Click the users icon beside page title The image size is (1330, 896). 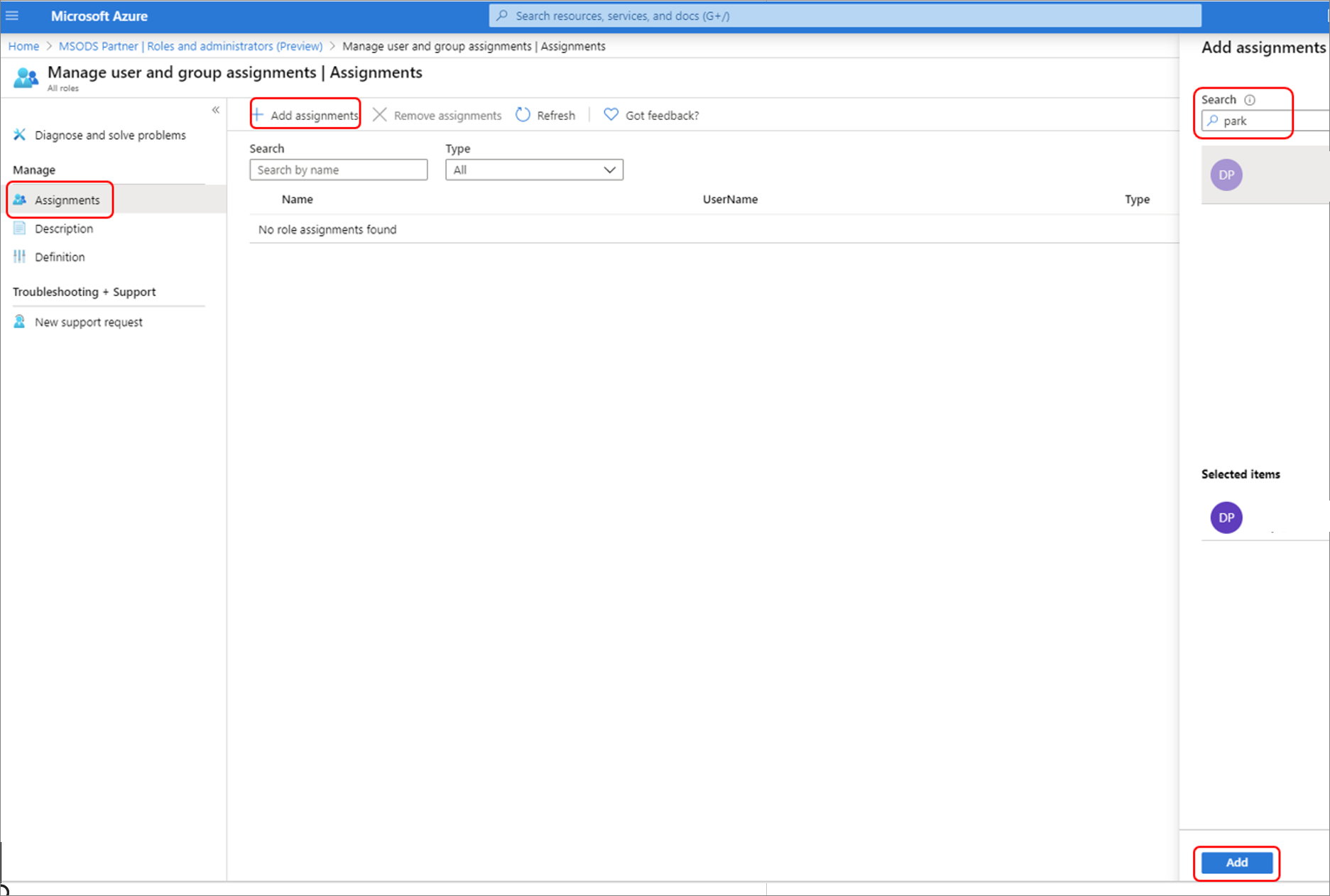[x=26, y=77]
